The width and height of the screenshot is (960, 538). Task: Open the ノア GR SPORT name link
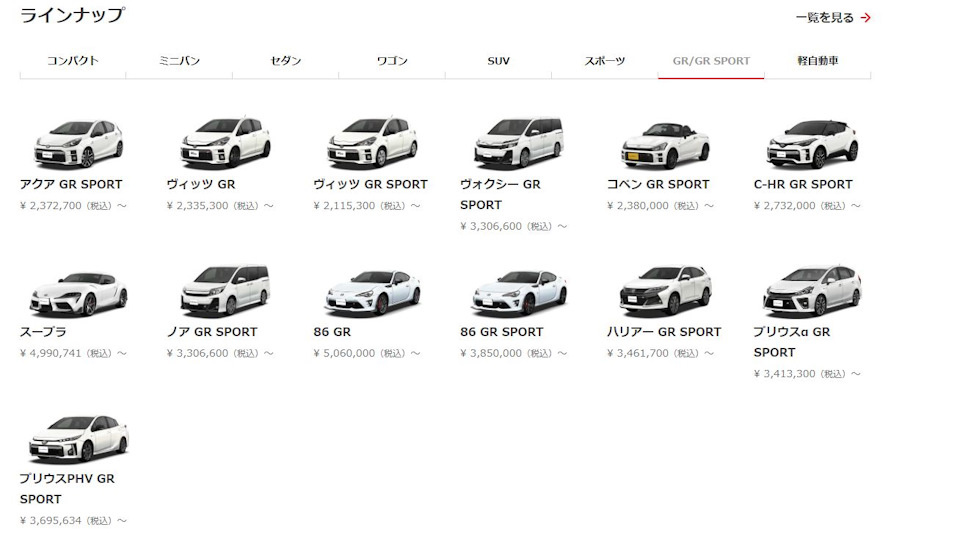[212, 332]
